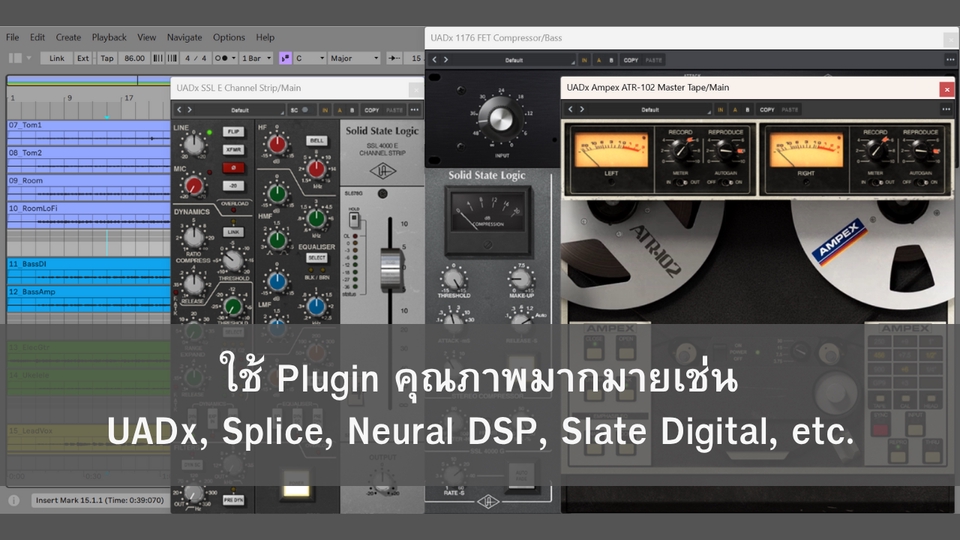Open Default preset dropdown in SSL Channel Strip
Image resolution: width=960 pixels, height=540 pixels.
(240, 110)
